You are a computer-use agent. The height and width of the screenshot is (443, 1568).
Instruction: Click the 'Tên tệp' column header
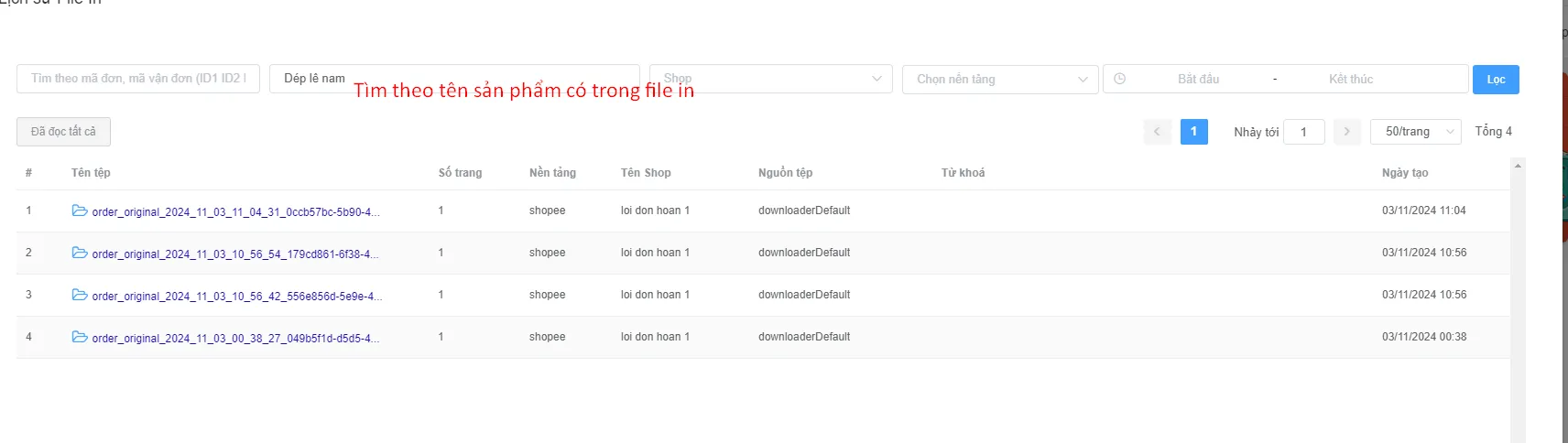(x=91, y=173)
